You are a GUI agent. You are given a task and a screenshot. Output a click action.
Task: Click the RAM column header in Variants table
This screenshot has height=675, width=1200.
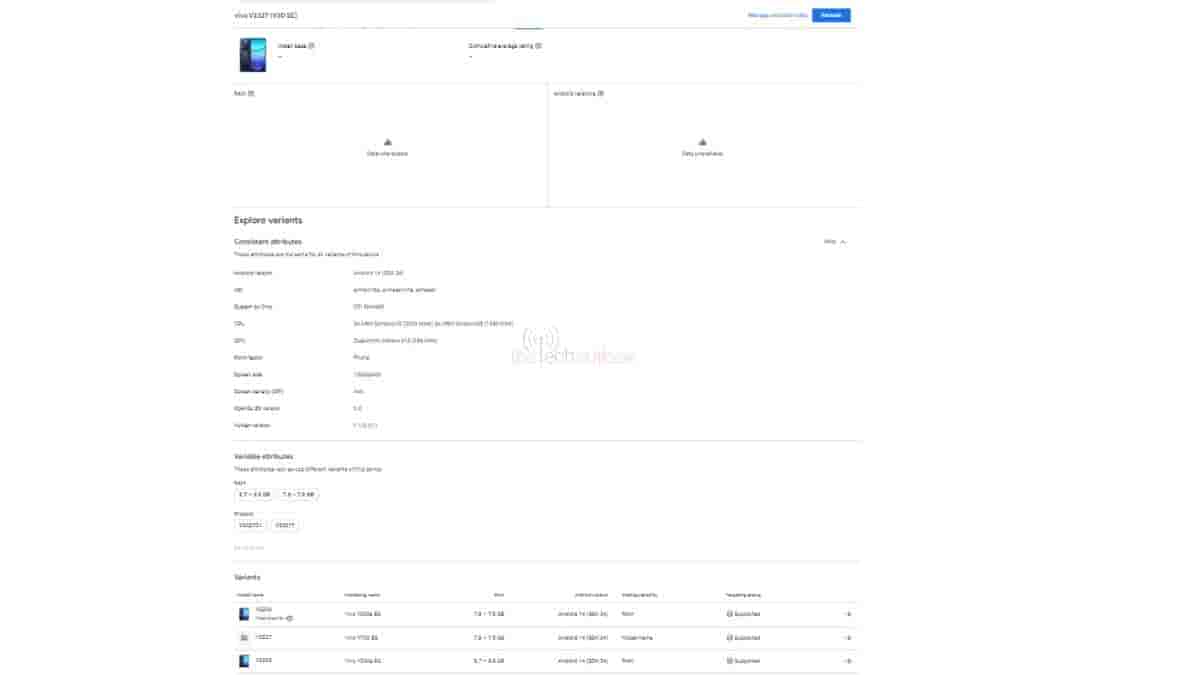pos(498,594)
